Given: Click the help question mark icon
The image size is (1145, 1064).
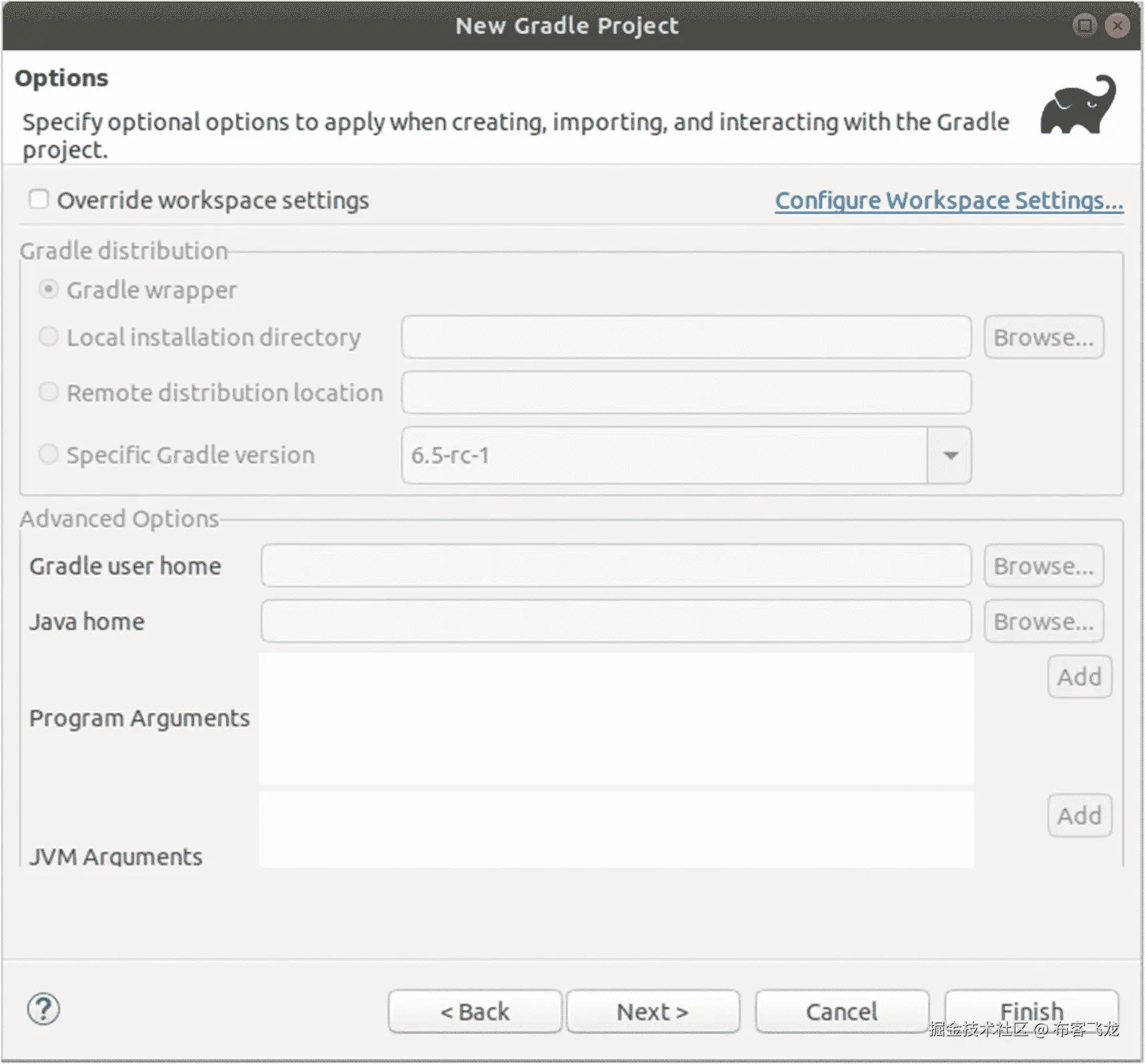Looking at the screenshot, I should click(43, 1009).
